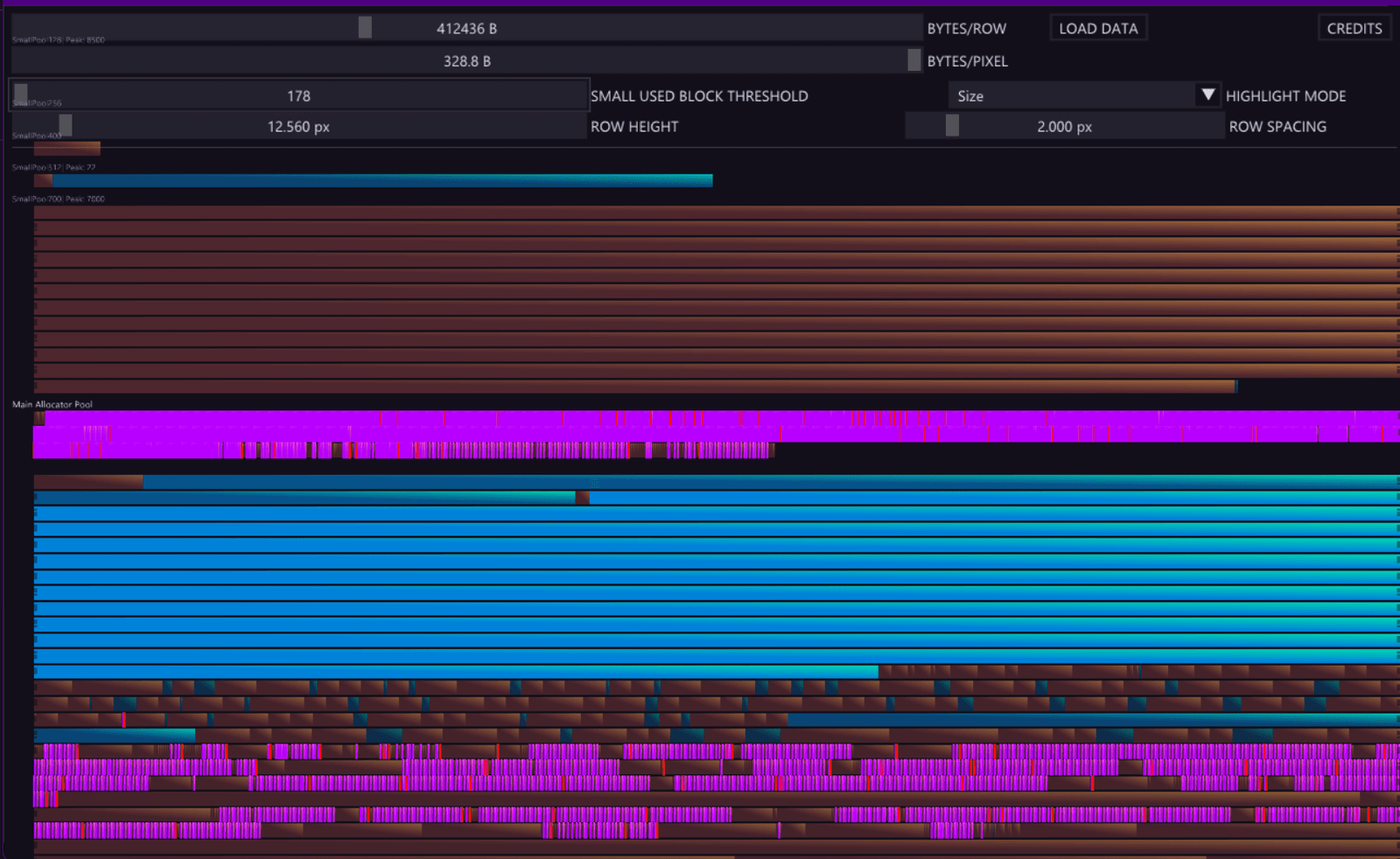Click the Bytes/Row slider handle
This screenshot has height=859, width=1400.
click(x=365, y=27)
